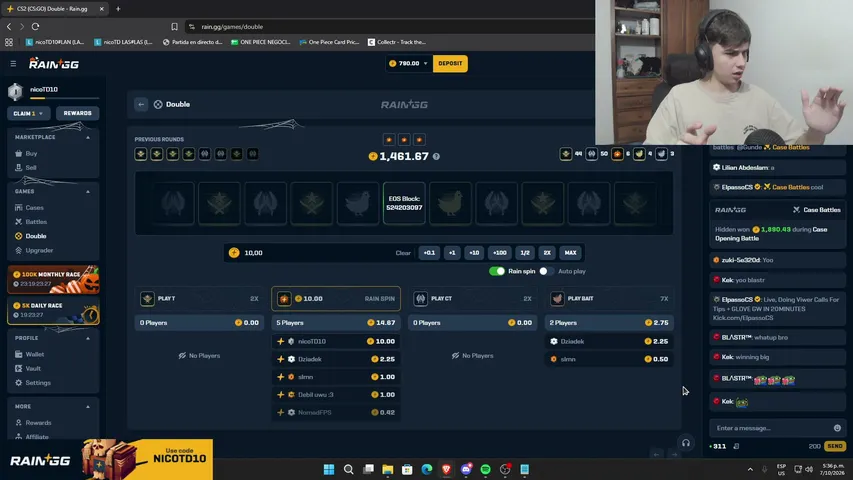This screenshot has height=480, width=853.
Task: Open the 100K Monthly Race banner
Action: (x=53, y=279)
